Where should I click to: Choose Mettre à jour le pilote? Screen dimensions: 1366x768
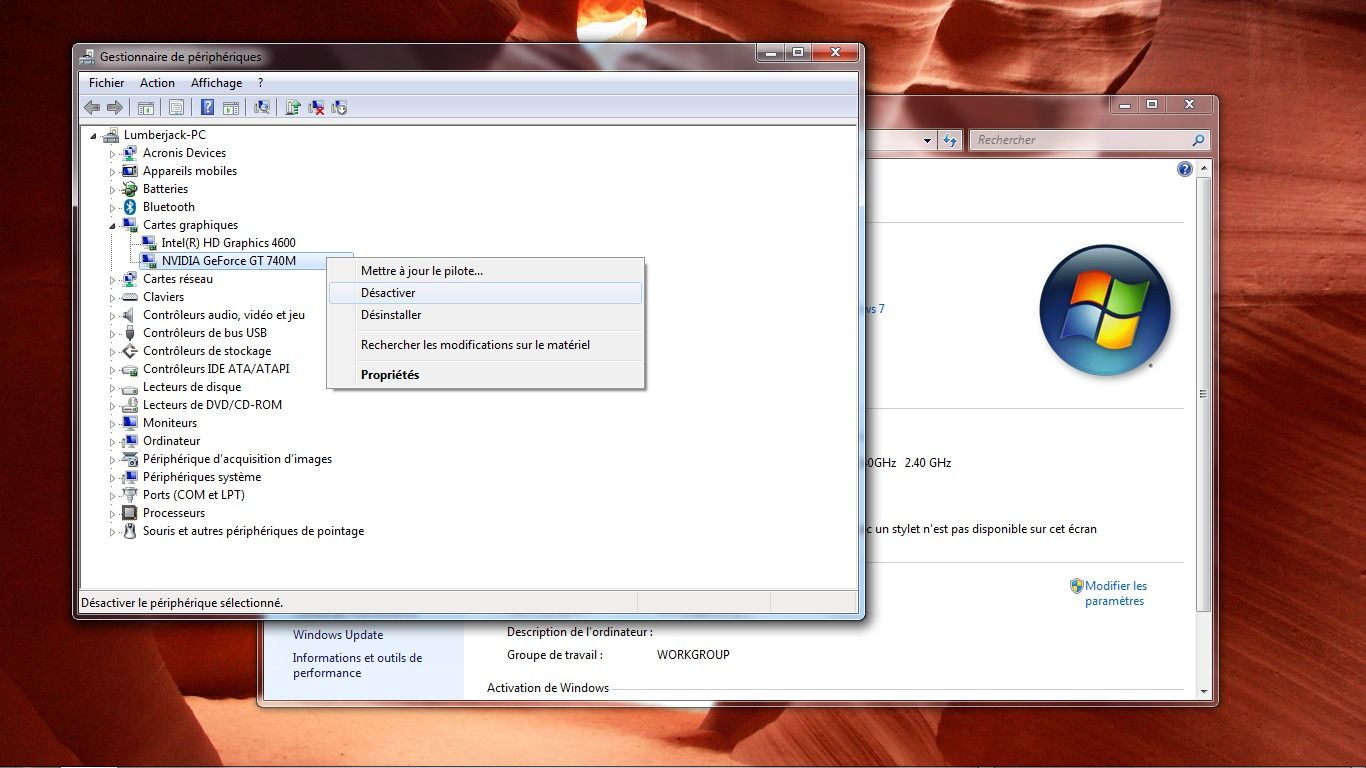[x=486, y=271]
